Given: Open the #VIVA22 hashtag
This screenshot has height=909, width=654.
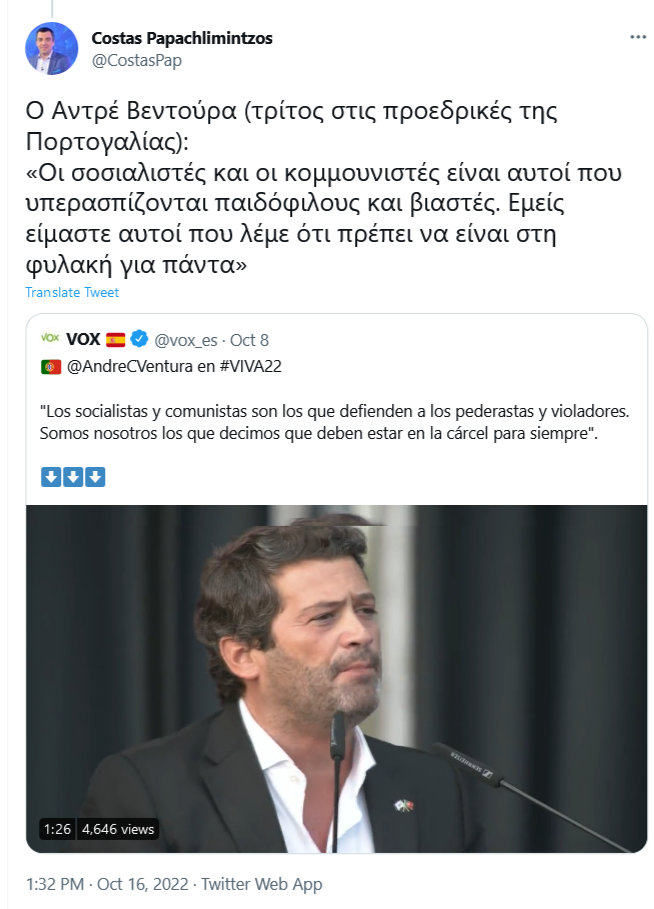Looking at the screenshot, I should coord(250,366).
